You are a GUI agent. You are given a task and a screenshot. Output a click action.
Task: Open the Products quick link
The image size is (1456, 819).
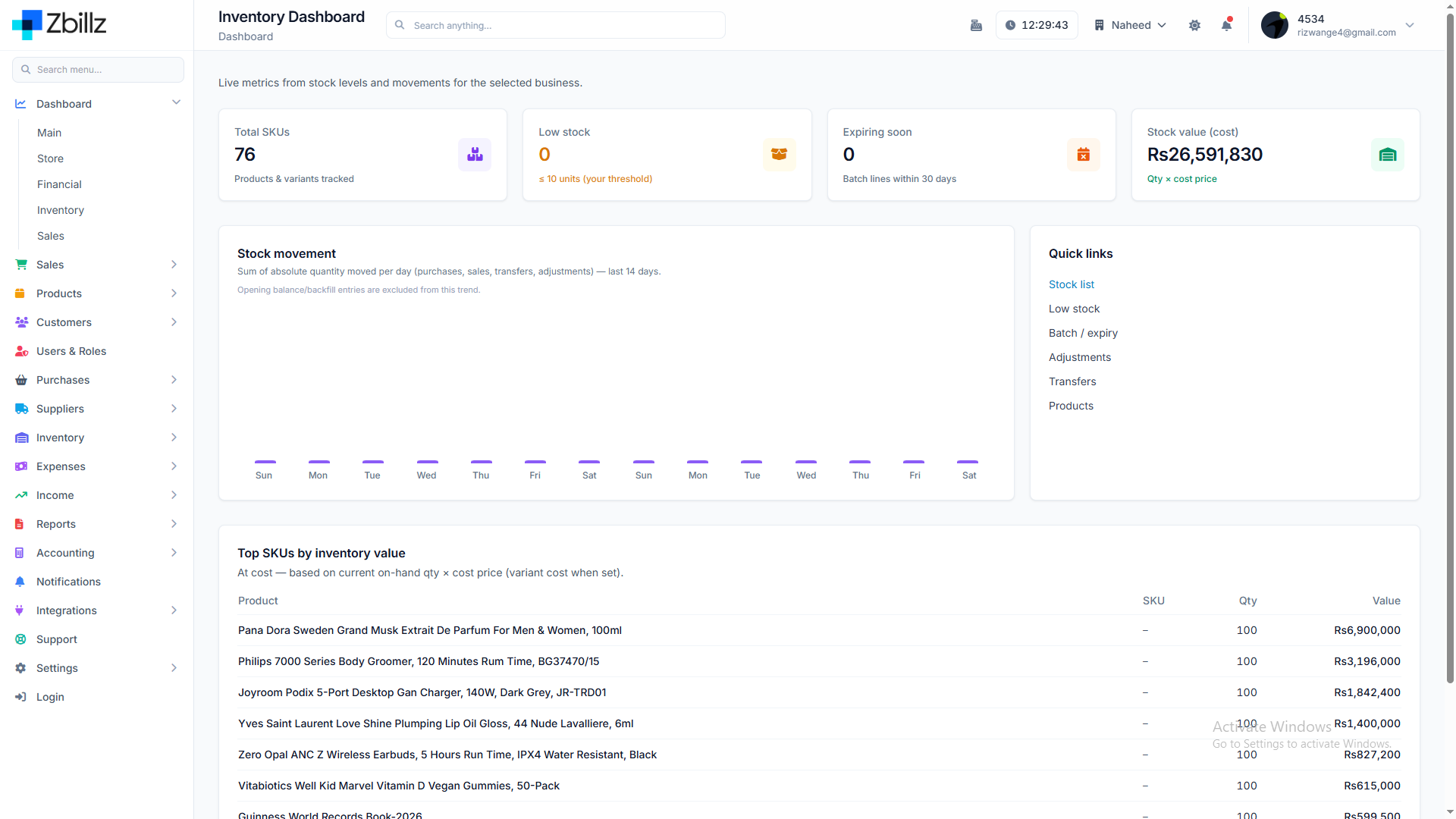(1071, 406)
